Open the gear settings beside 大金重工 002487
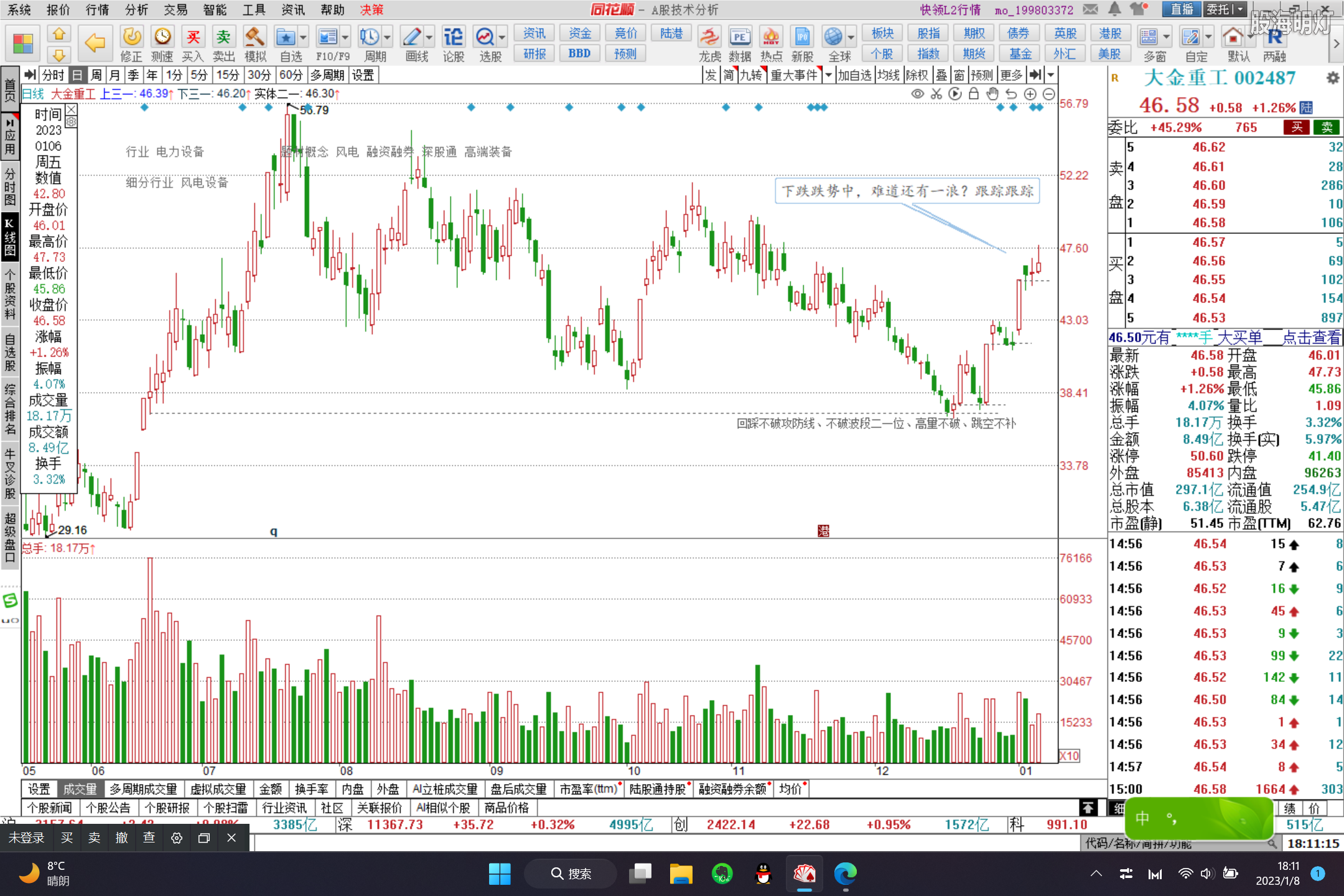 pyautogui.click(x=1332, y=78)
